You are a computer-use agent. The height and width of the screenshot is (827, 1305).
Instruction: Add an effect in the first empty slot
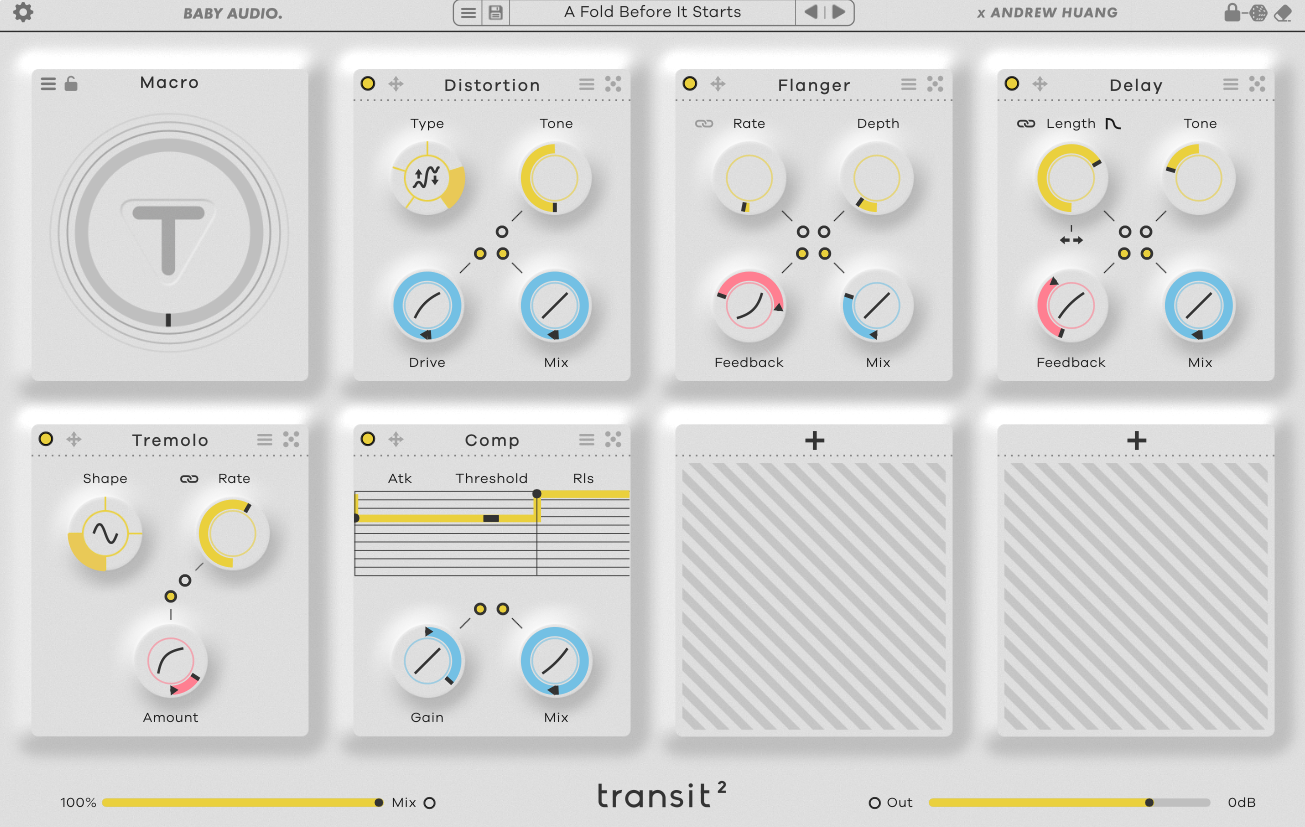pos(814,441)
